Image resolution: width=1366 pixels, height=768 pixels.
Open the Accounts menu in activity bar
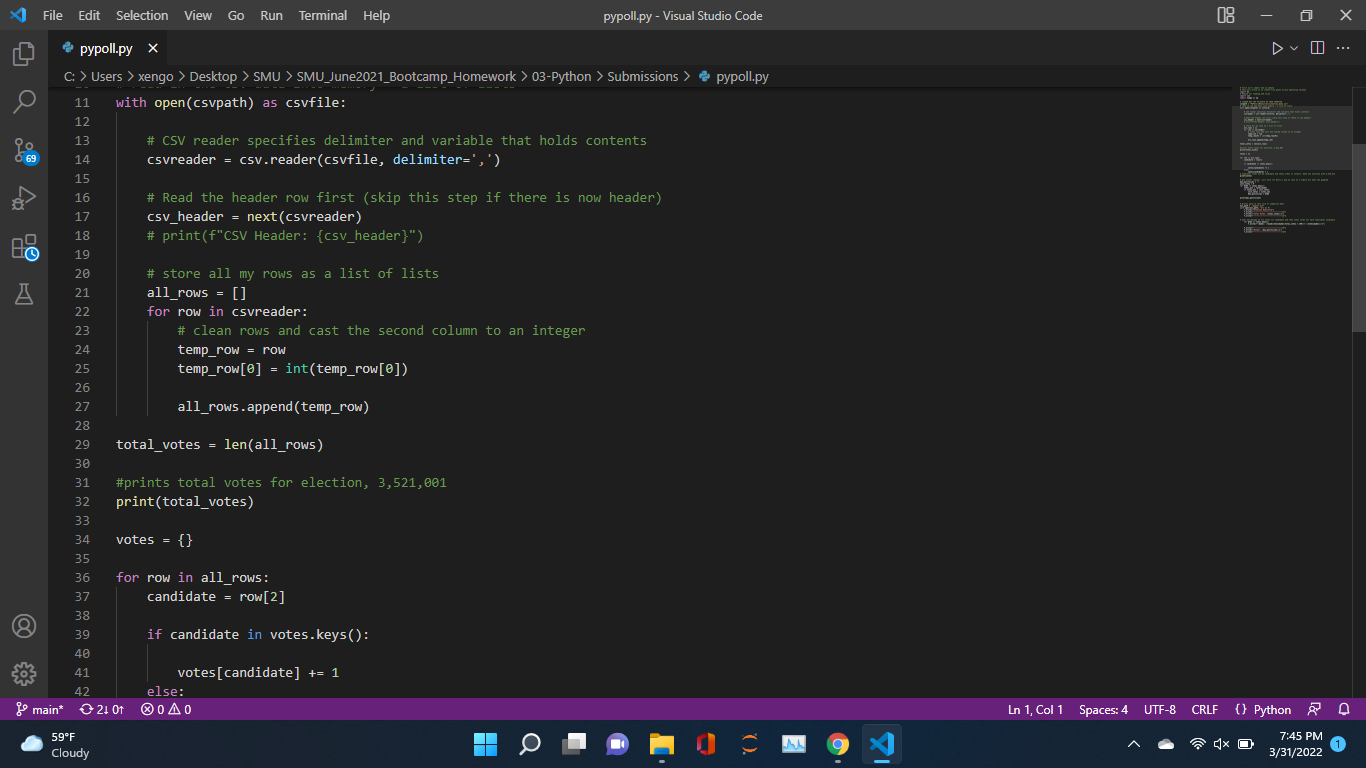pyautogui.click(x=24, y=626)
